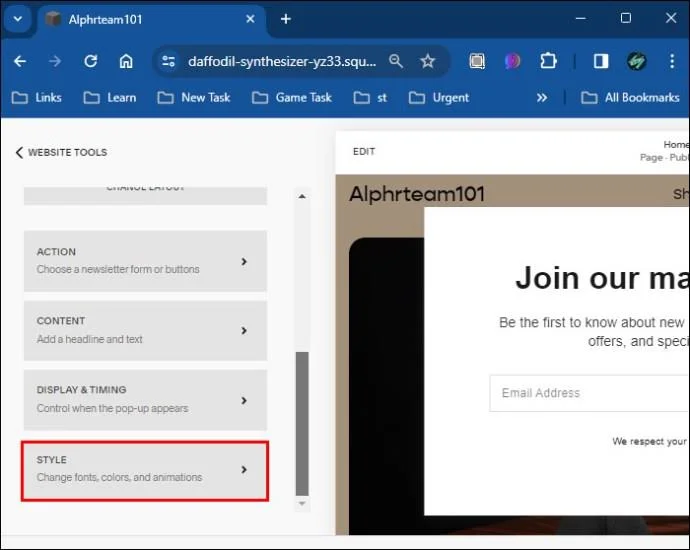View site information icon in address bar
690x550 pixels.
coord(169,61)
